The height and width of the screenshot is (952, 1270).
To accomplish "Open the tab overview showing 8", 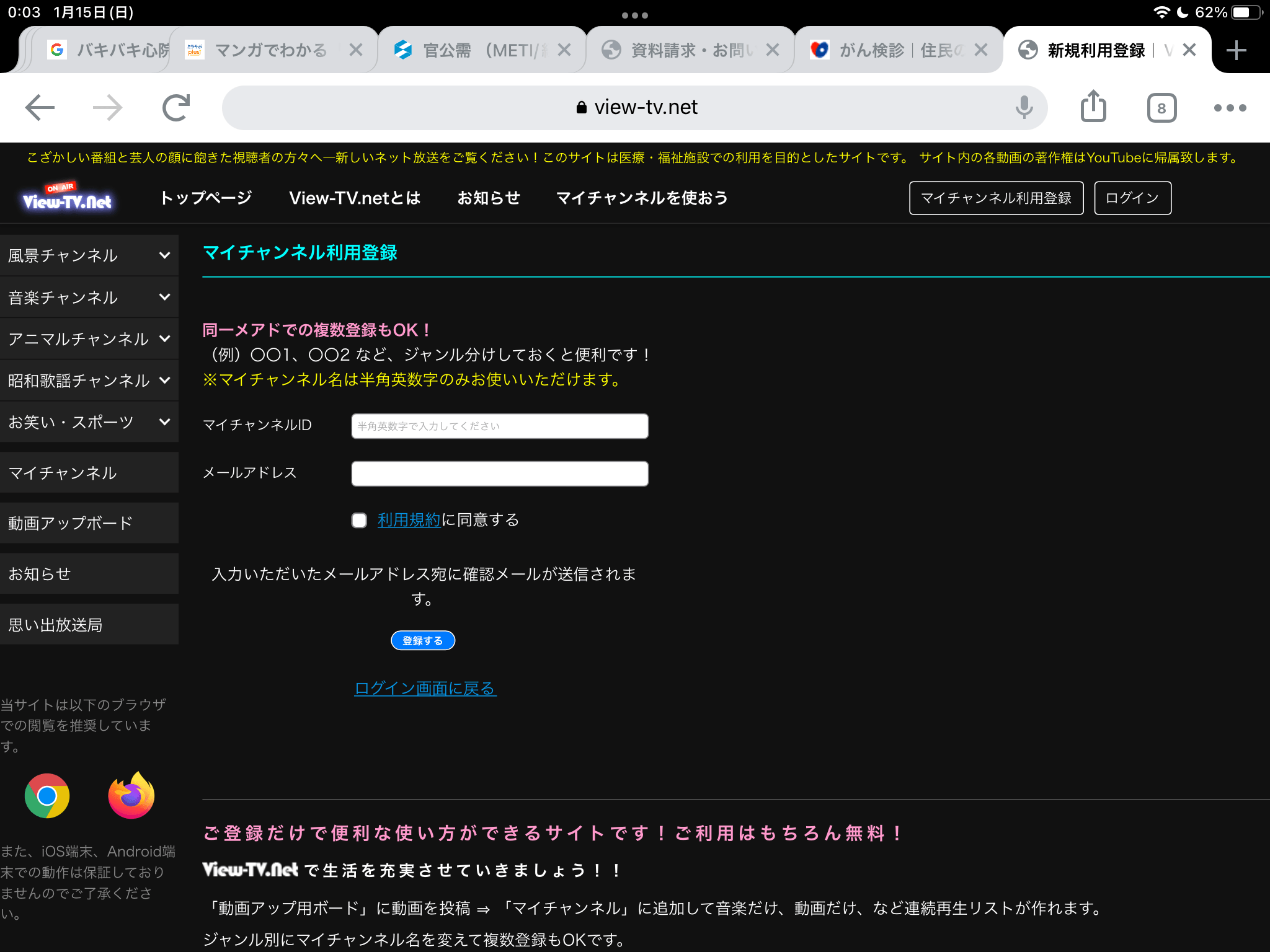I will pyautogui.click(x=1161, y=108).
